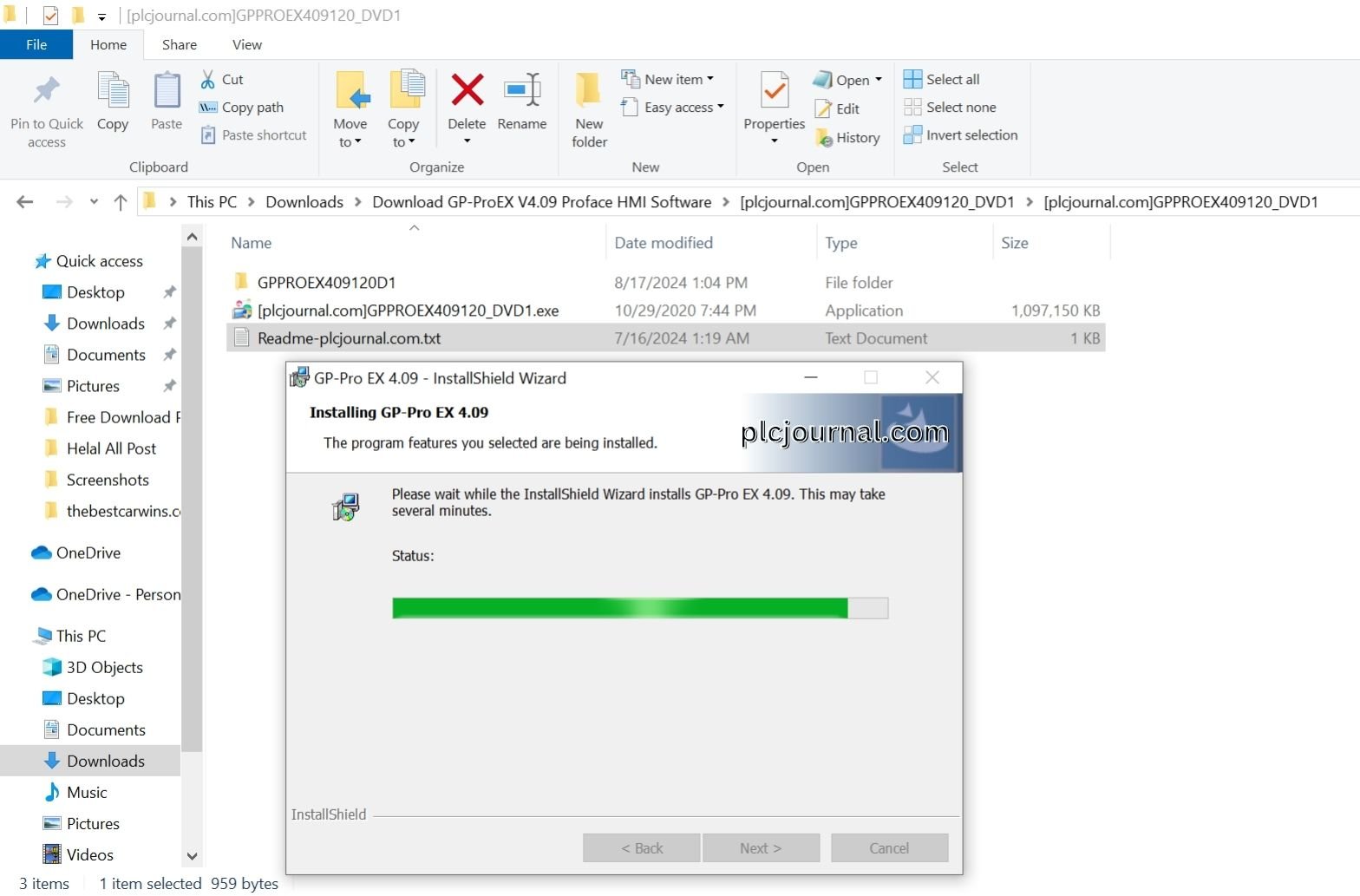Viewport: 1360px width, 896px height.
Task: Open the recent locations dropdown arrow
Action: [x=94, y=202]
